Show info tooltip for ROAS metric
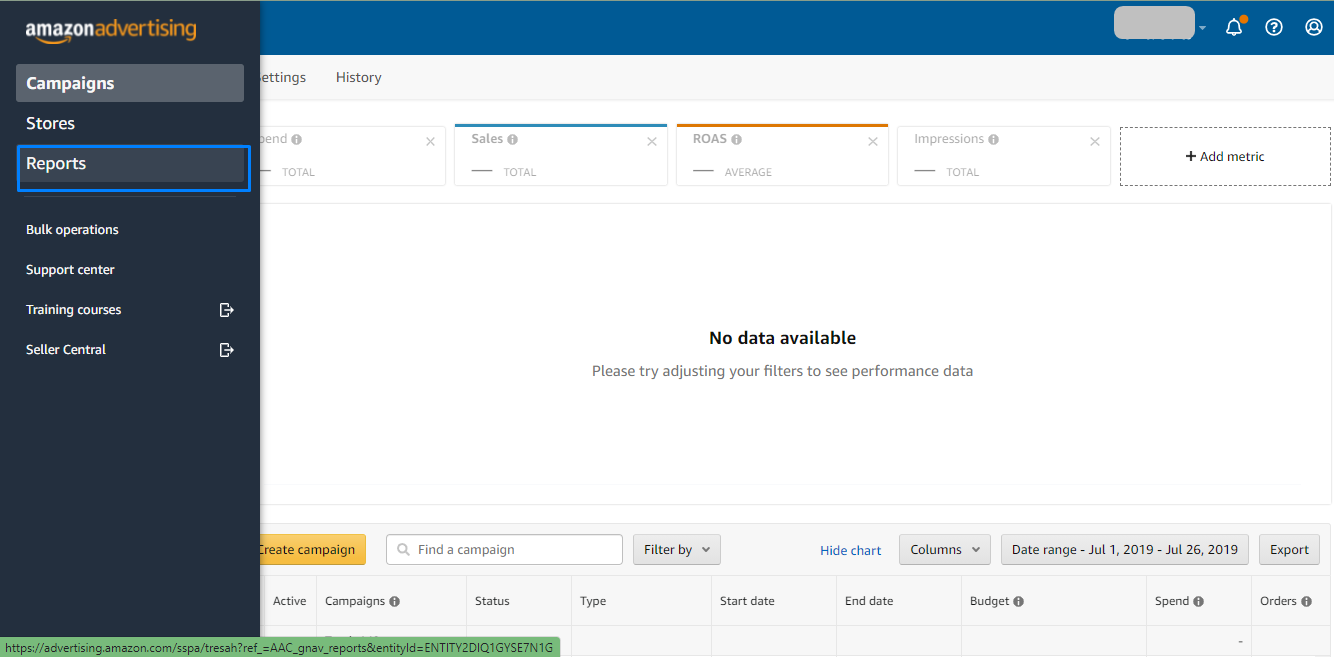The height and width of the screenshot is (657, 1334). [x=736, y=140]
